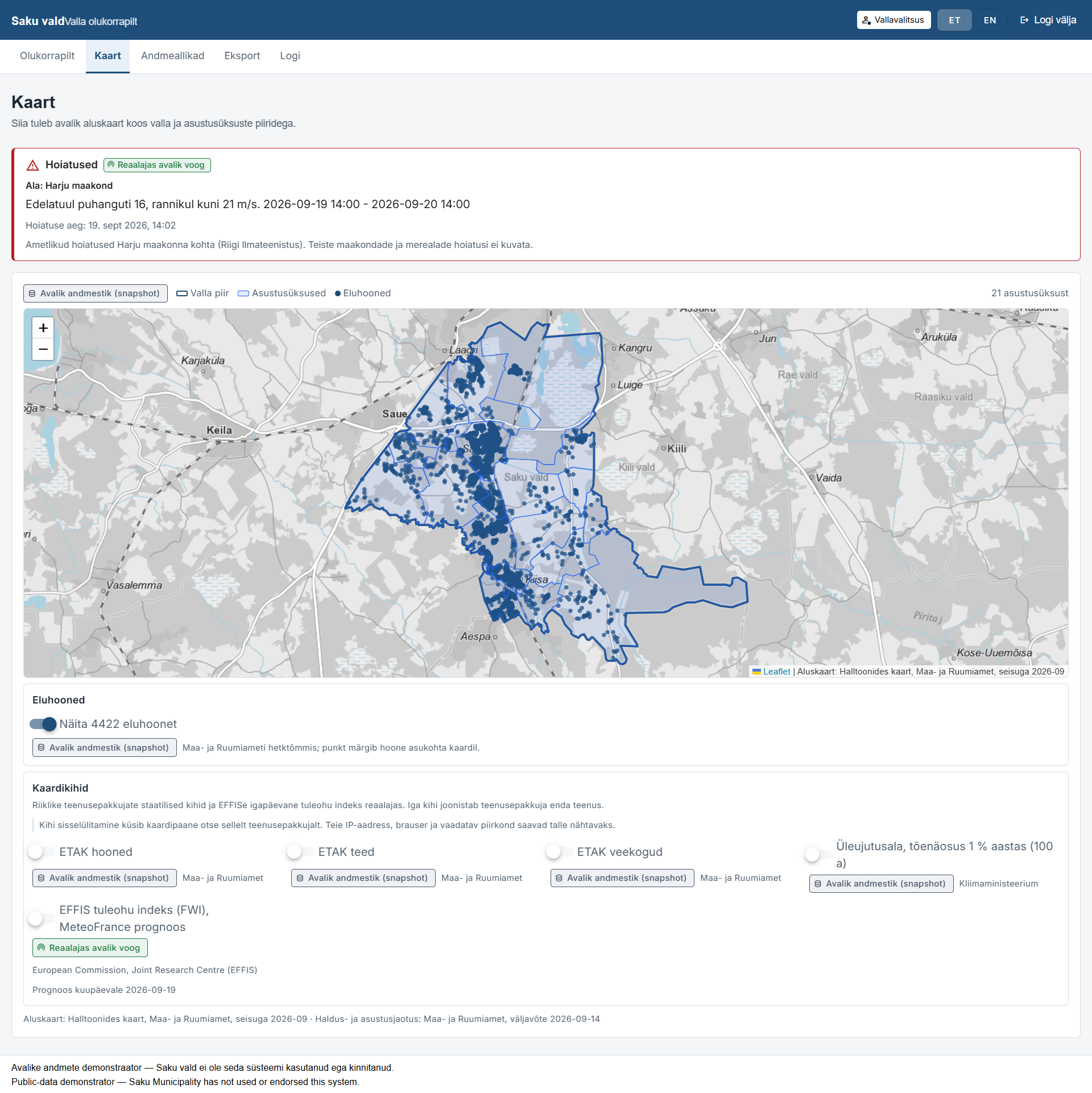This screenshot has width=1092, height=1093.
Task: Go to the Logi tab
Action: (x=289, y=56)
